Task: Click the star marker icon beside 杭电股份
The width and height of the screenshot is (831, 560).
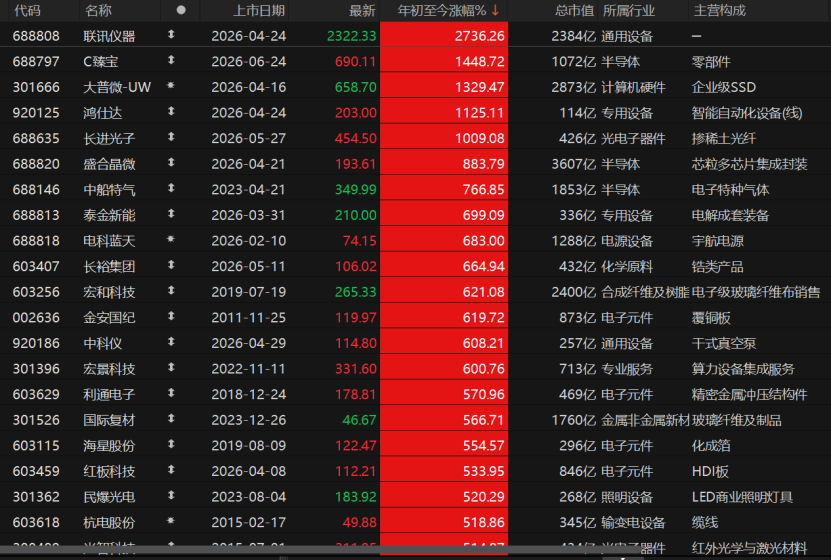Action: [171, 521]
